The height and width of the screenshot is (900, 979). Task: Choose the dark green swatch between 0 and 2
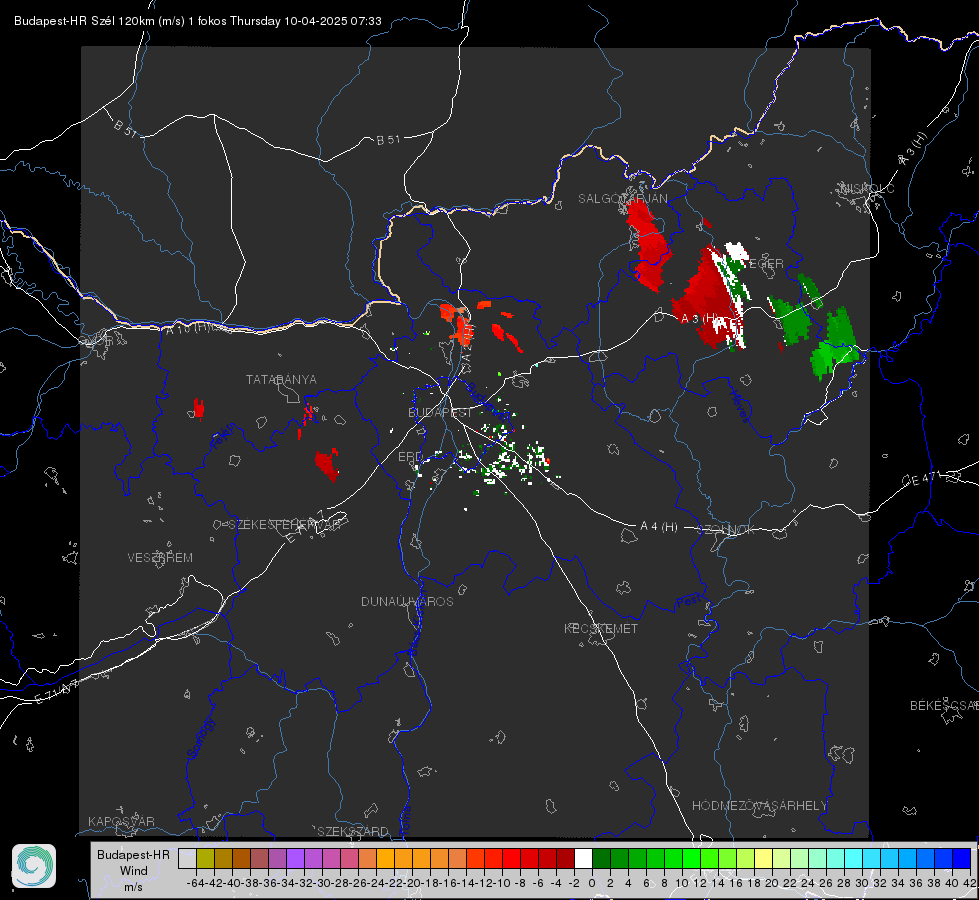pos(601,858)
